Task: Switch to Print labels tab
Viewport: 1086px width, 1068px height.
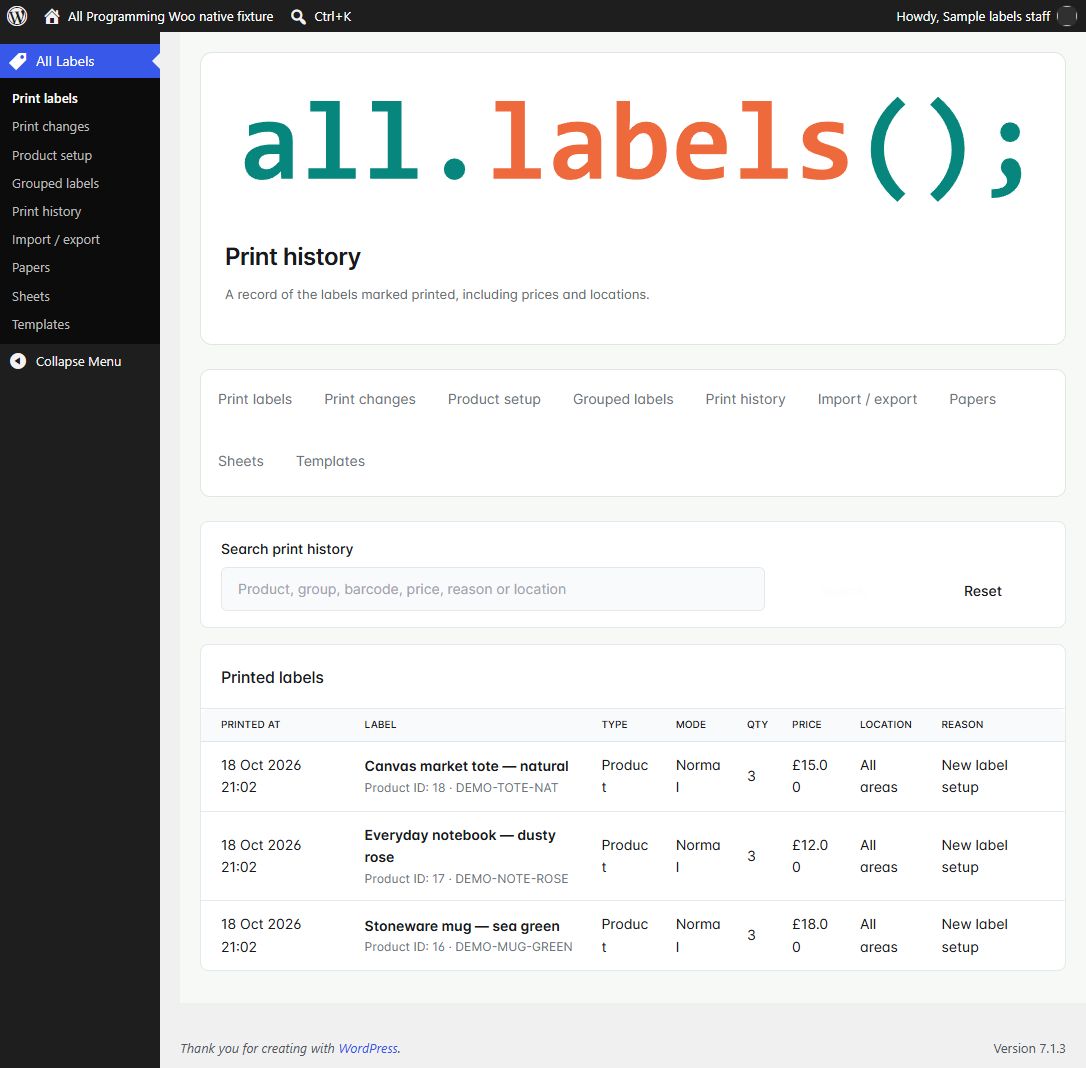Action: (x=255, y=399)
